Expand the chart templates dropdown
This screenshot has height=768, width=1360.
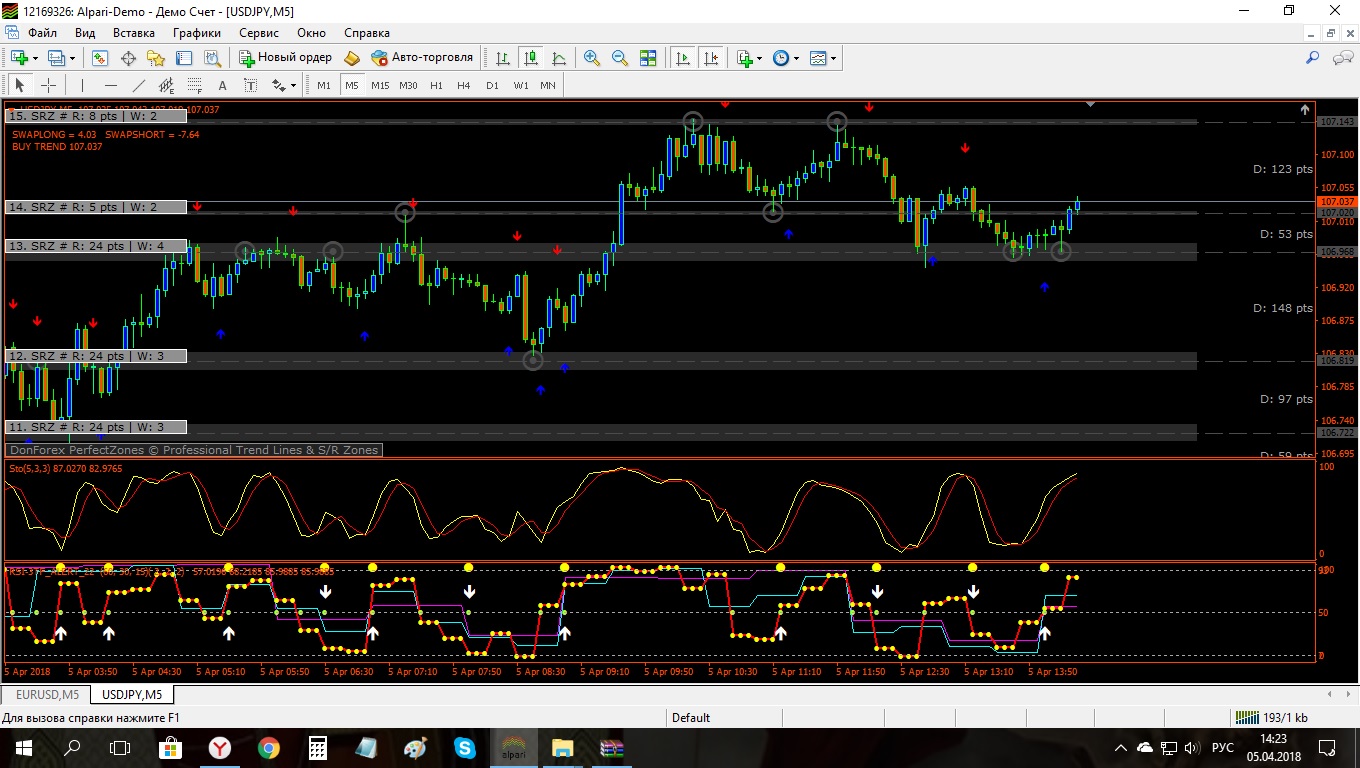(833, 58)
